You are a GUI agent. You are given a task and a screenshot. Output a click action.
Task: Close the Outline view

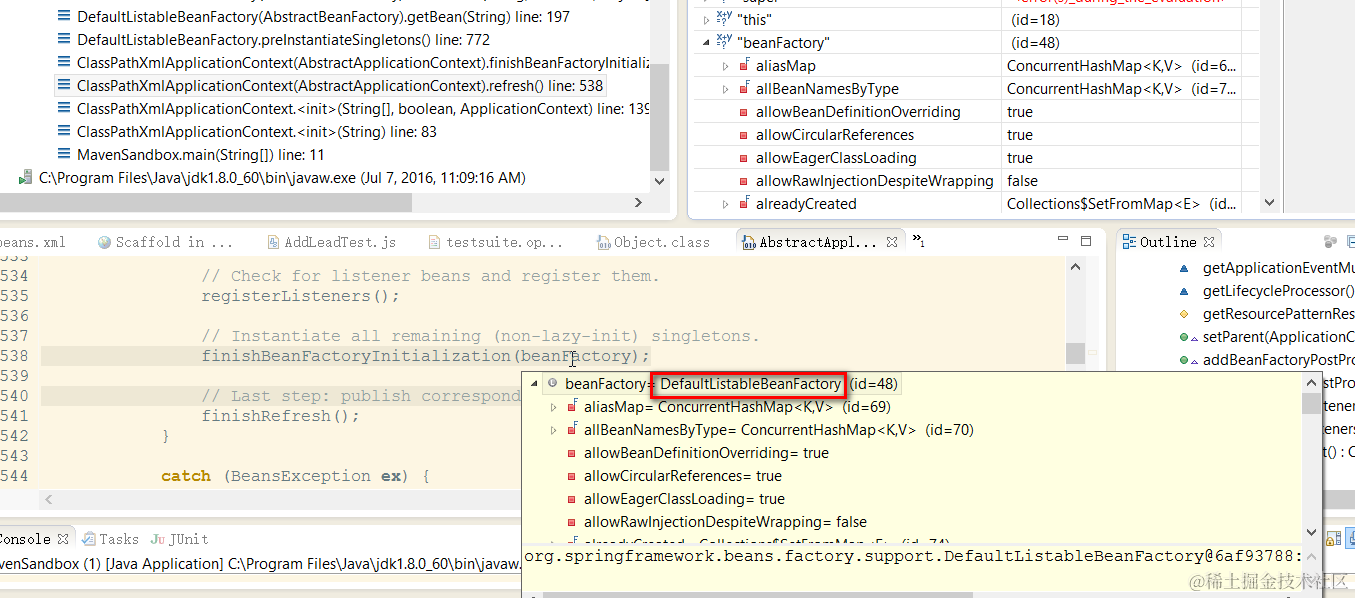click(1209, 242)
